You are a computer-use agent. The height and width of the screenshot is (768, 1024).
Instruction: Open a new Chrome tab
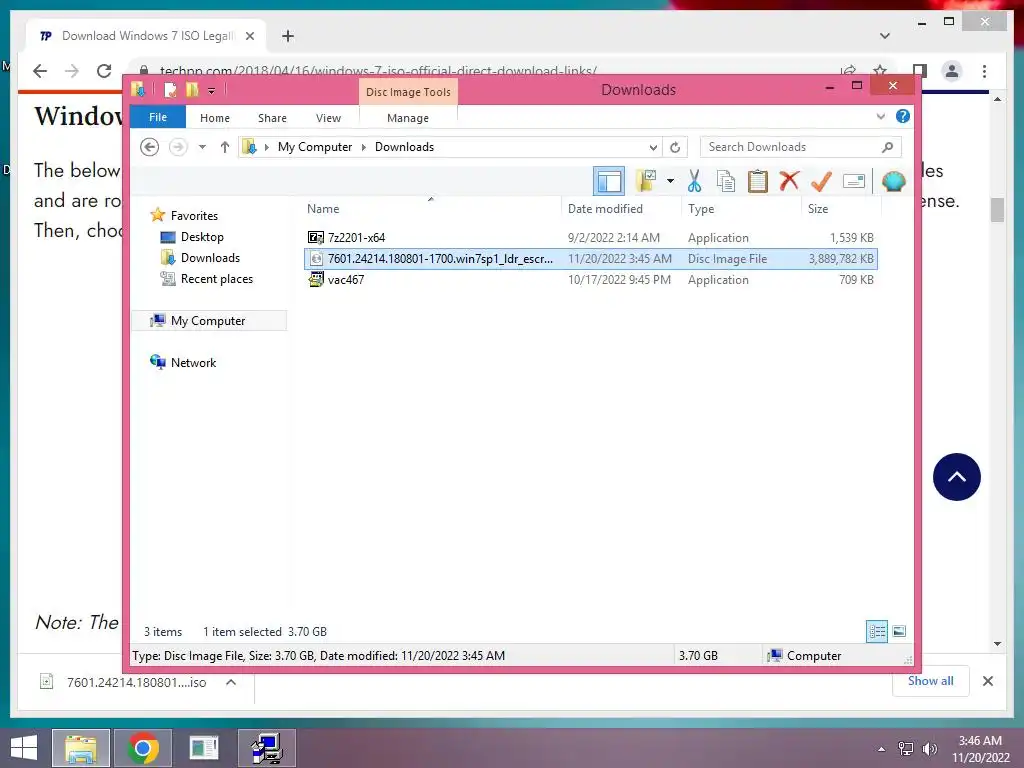point(288,36)
